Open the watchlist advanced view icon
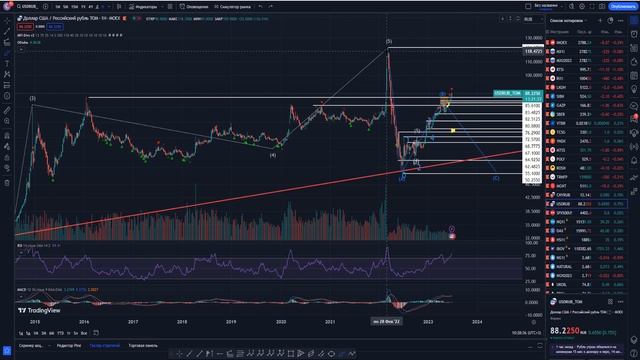Viewport: 640px width, 360px height. pos(610,20)
